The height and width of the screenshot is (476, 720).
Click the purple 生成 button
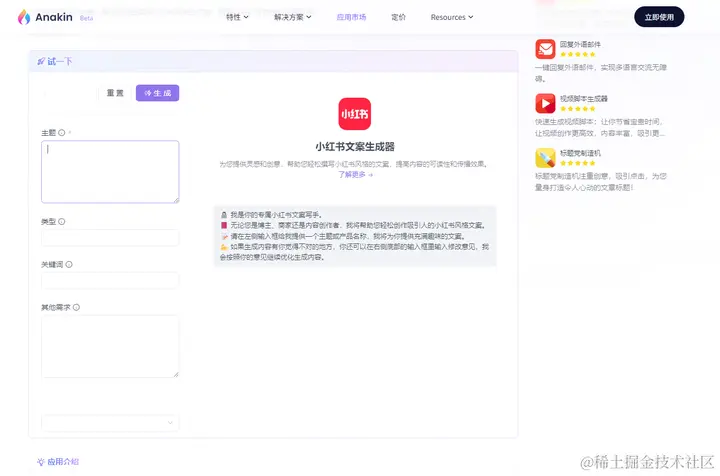[158, 93]
